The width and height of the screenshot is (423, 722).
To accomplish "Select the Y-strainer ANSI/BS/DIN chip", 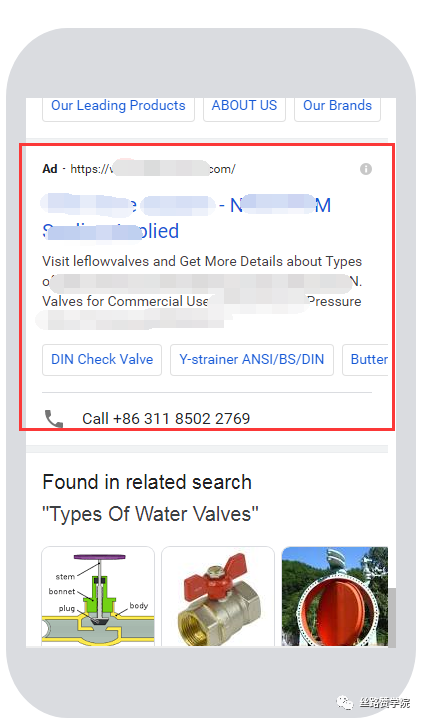I will pos(252,360).
